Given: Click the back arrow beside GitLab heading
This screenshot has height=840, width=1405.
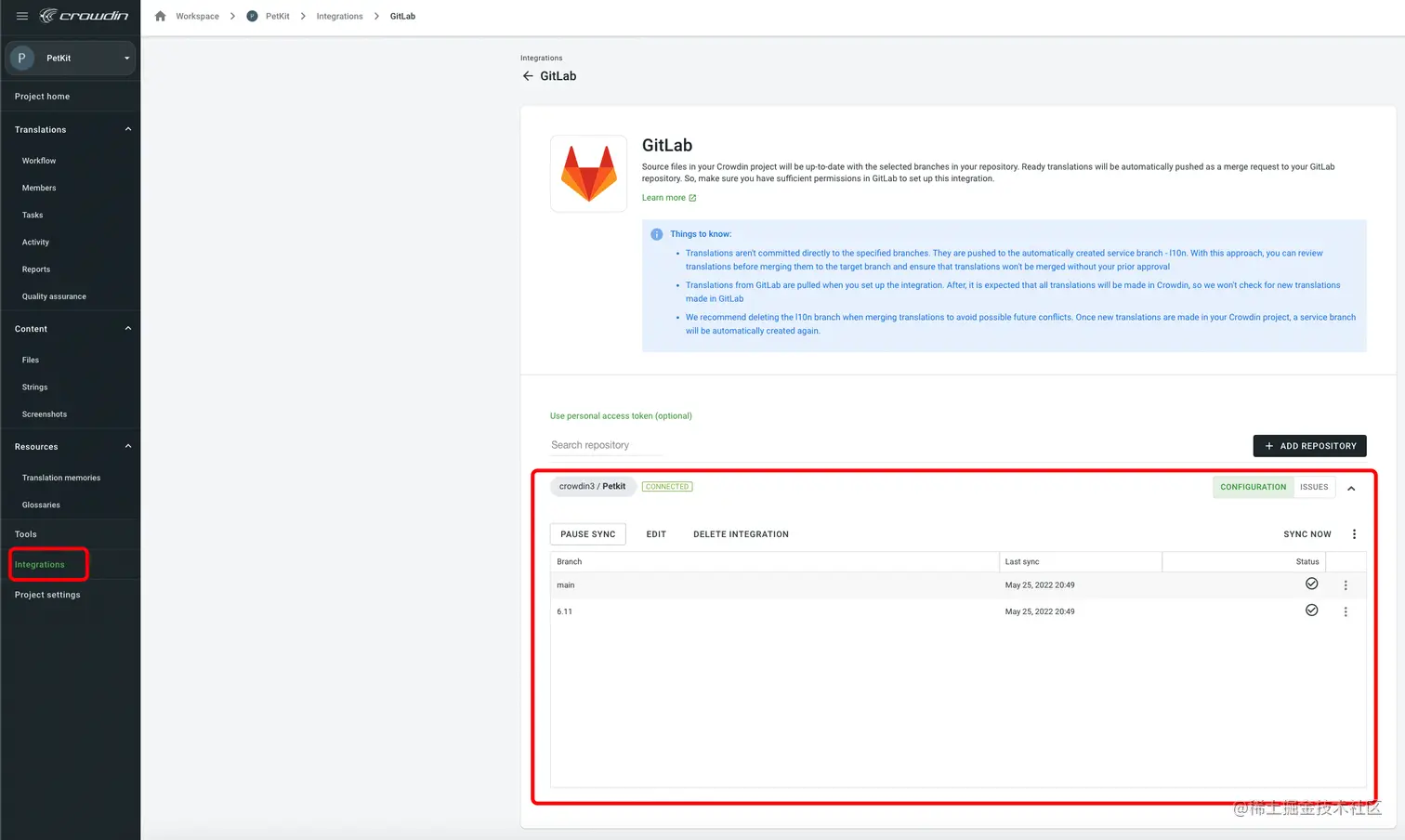Looking at the screenshot, I should (x=528, y=76).
